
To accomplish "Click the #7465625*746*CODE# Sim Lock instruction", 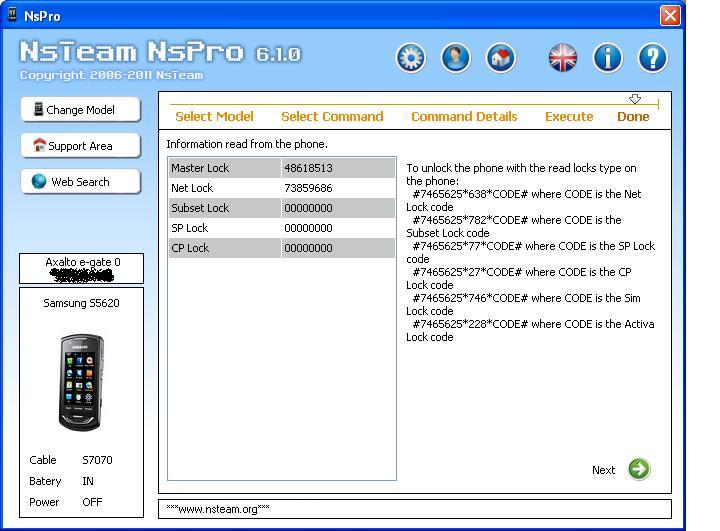I will click(523, 305).
